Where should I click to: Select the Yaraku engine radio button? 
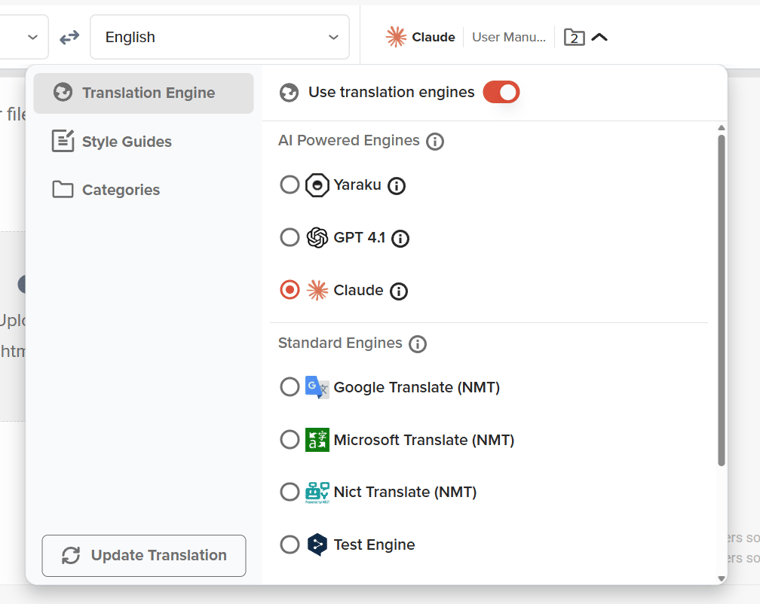pos(289,185)
